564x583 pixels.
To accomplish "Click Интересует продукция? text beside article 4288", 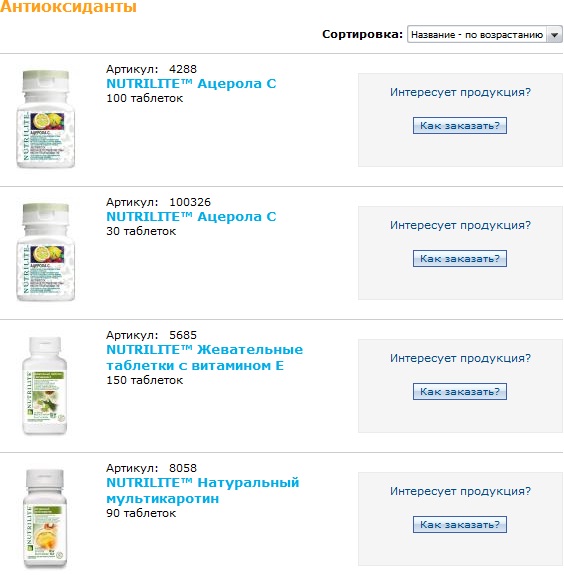I will pyautogui.click(x=460, y=92).
